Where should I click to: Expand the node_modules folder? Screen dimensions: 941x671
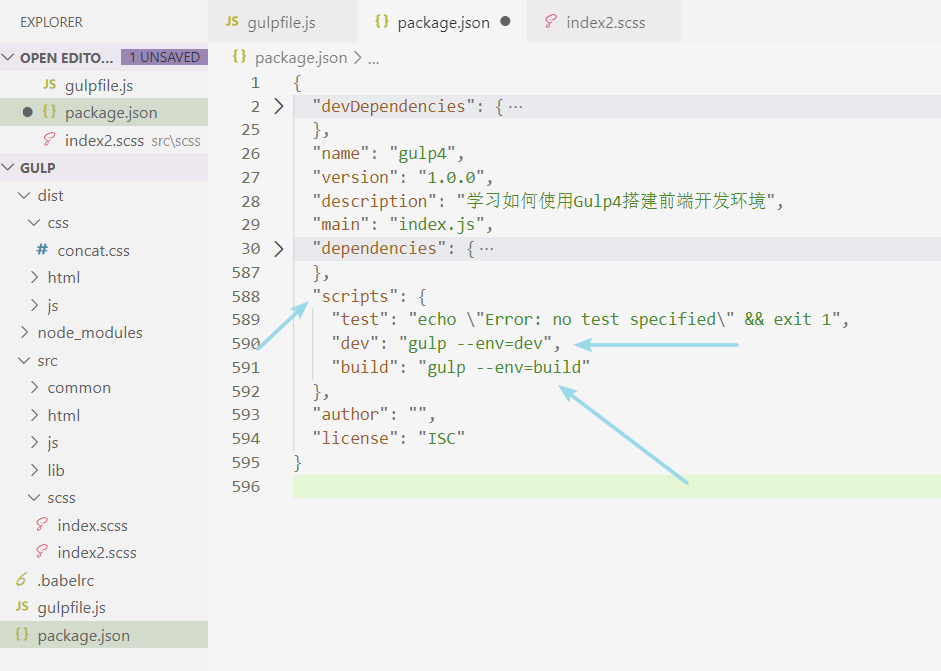[25, 332]
